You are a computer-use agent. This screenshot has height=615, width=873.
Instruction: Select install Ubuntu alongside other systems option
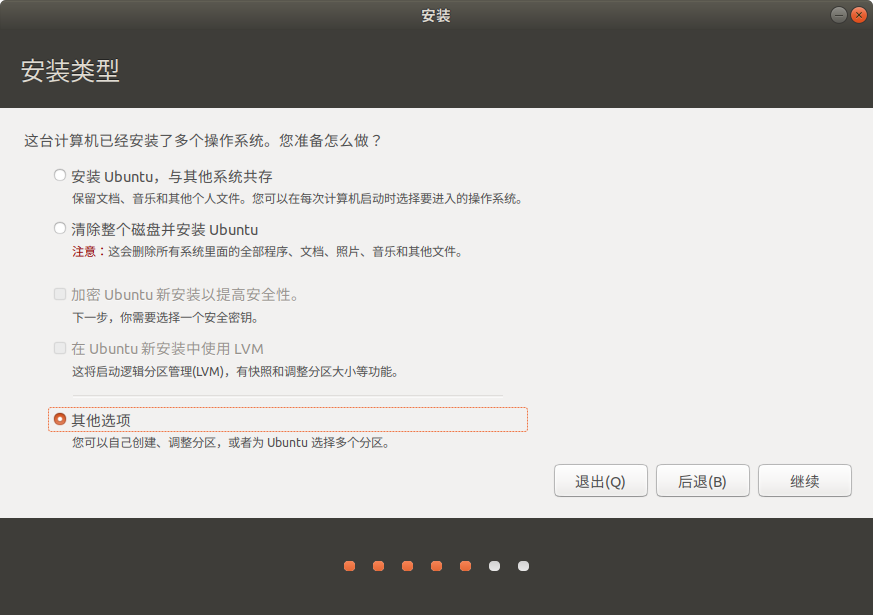click(x=60, y=176)
